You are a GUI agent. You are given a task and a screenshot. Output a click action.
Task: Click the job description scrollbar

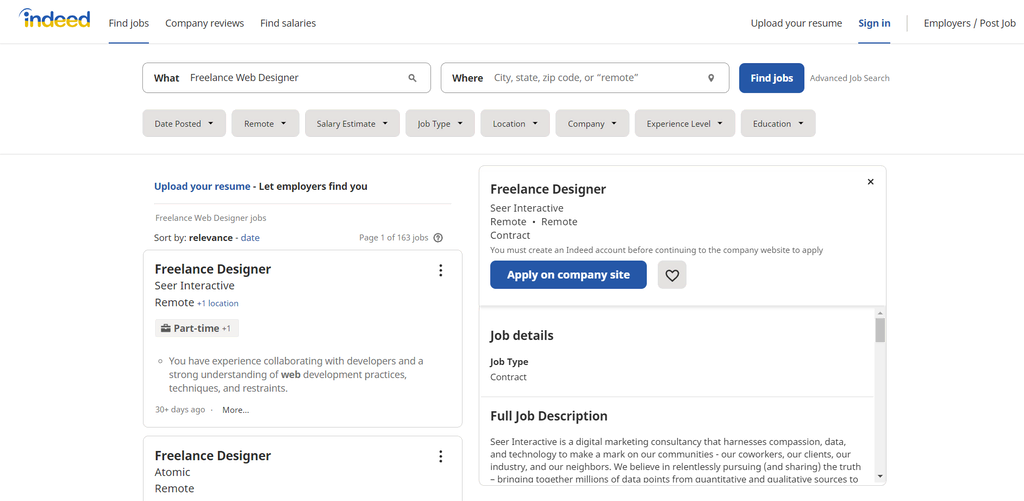pyautogui.click(x=880, y=331)
